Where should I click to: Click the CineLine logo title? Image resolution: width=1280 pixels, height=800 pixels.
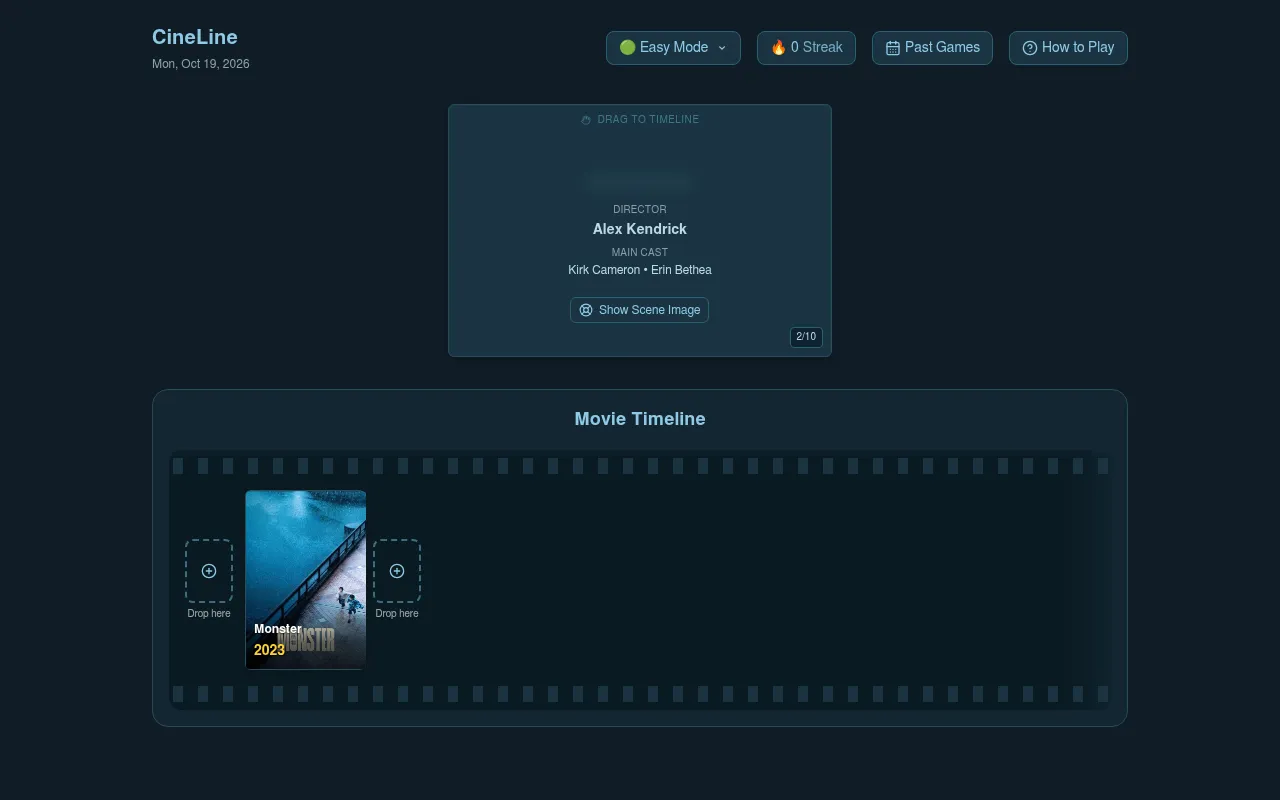(195, 37)
